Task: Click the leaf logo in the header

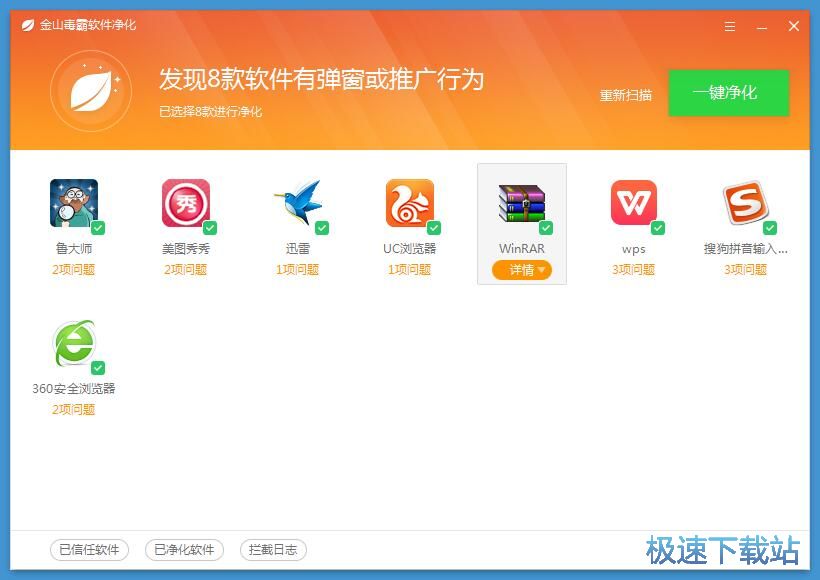Action: [x=90, y=91]
